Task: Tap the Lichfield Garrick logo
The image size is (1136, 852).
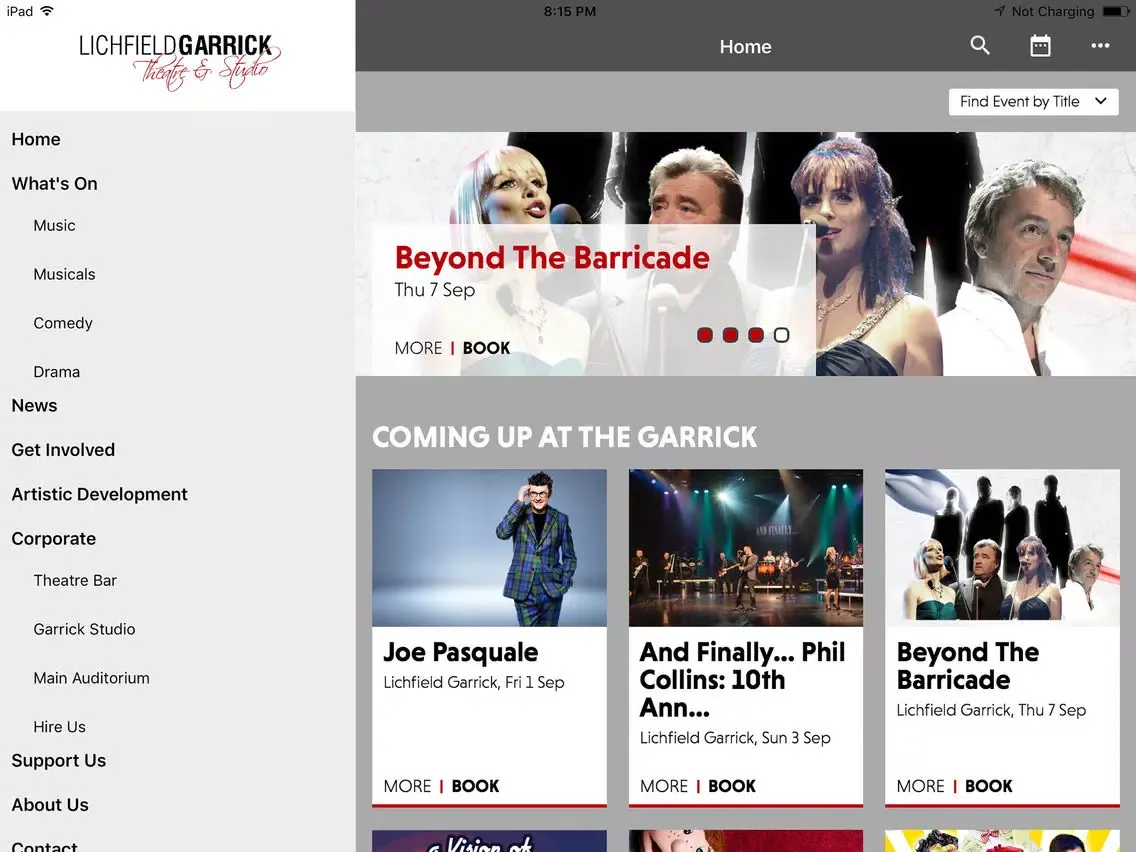Action: (x=179, y=62)
